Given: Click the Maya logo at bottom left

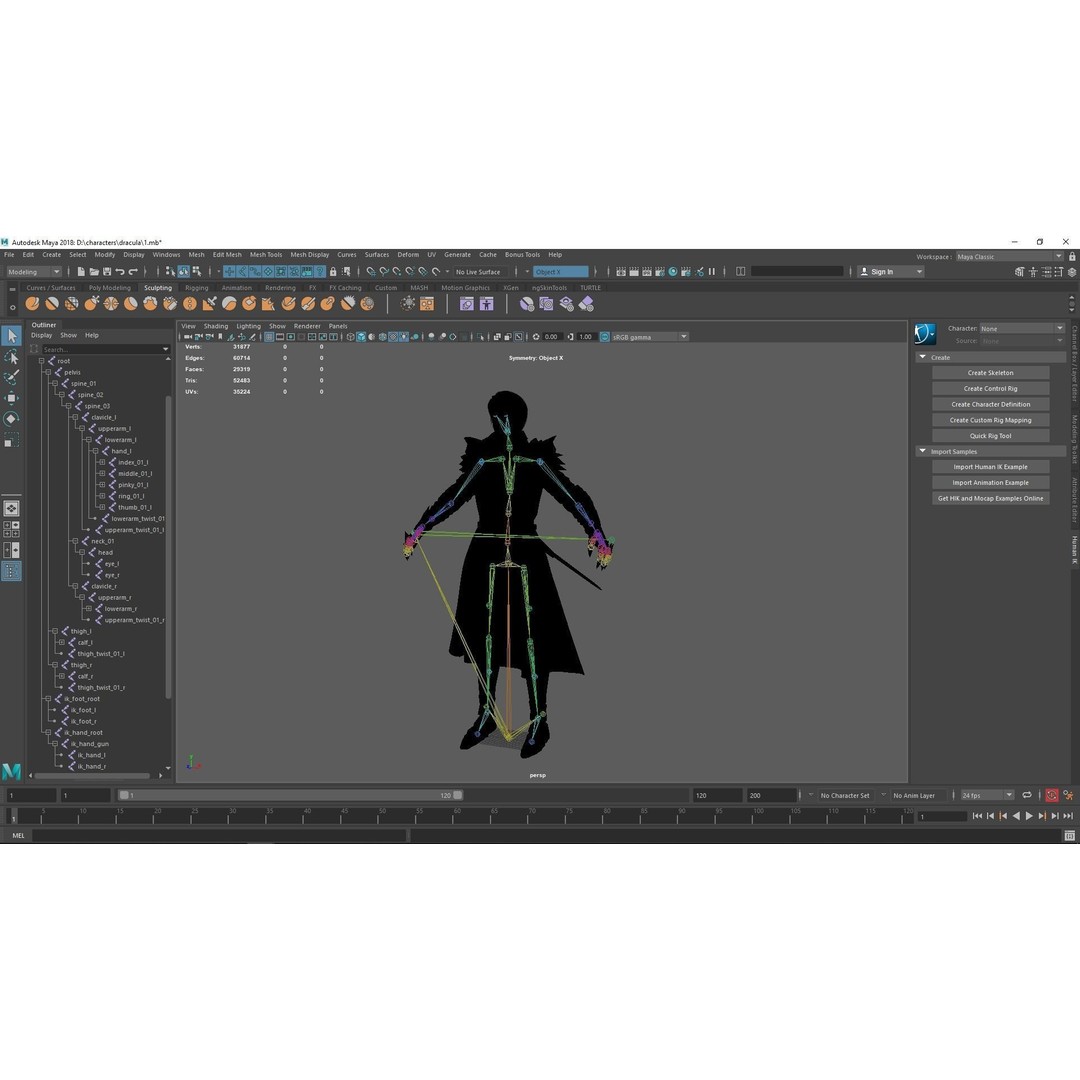Looking at the screenshot, I should 11,771.
